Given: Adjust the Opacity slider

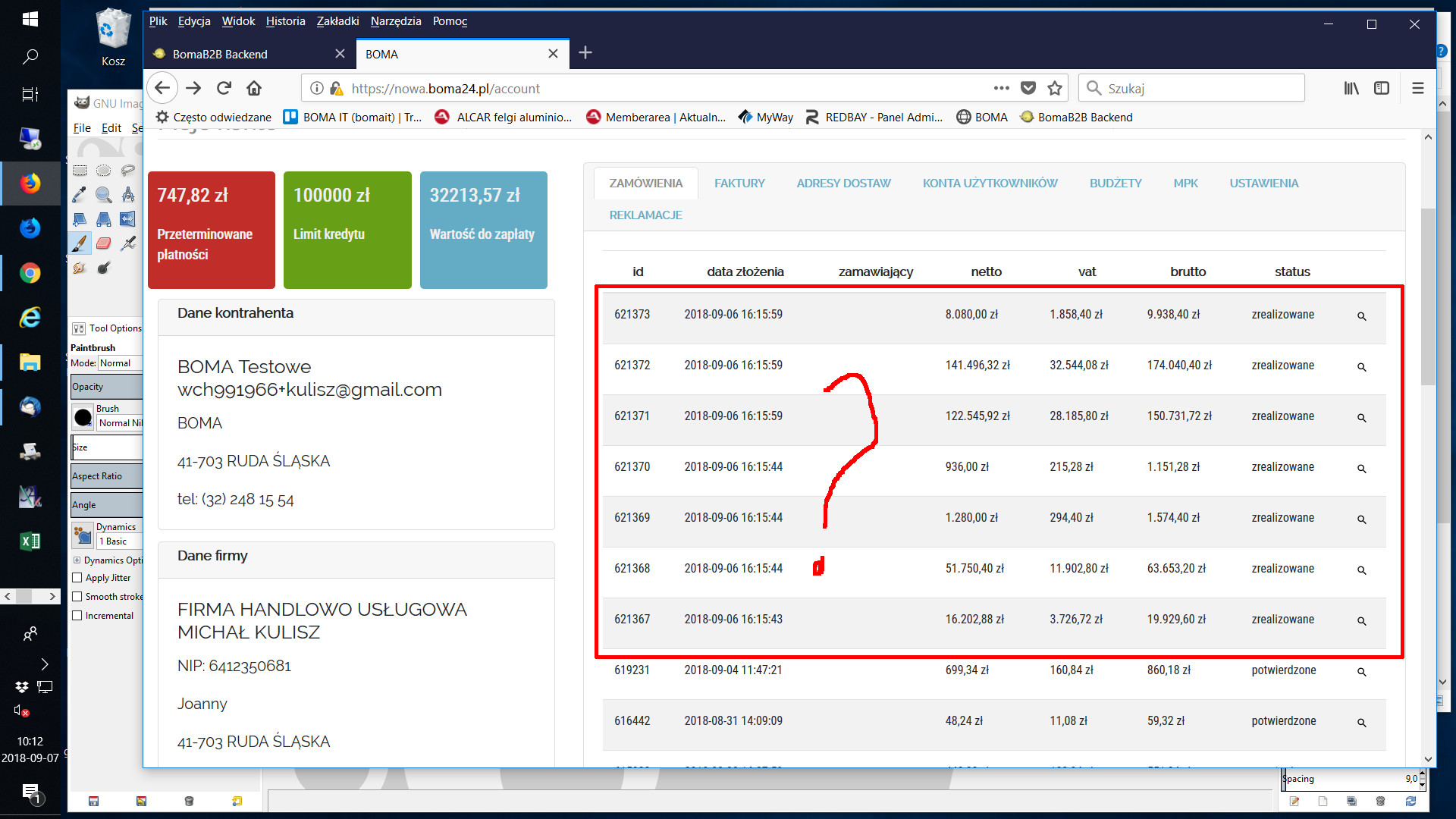Looking at the screenshot, I should [107, 387].
